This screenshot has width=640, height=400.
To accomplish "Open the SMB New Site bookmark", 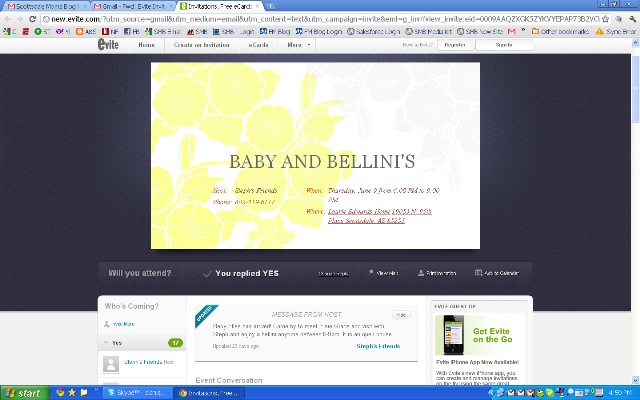I will [x=480, y=31].
